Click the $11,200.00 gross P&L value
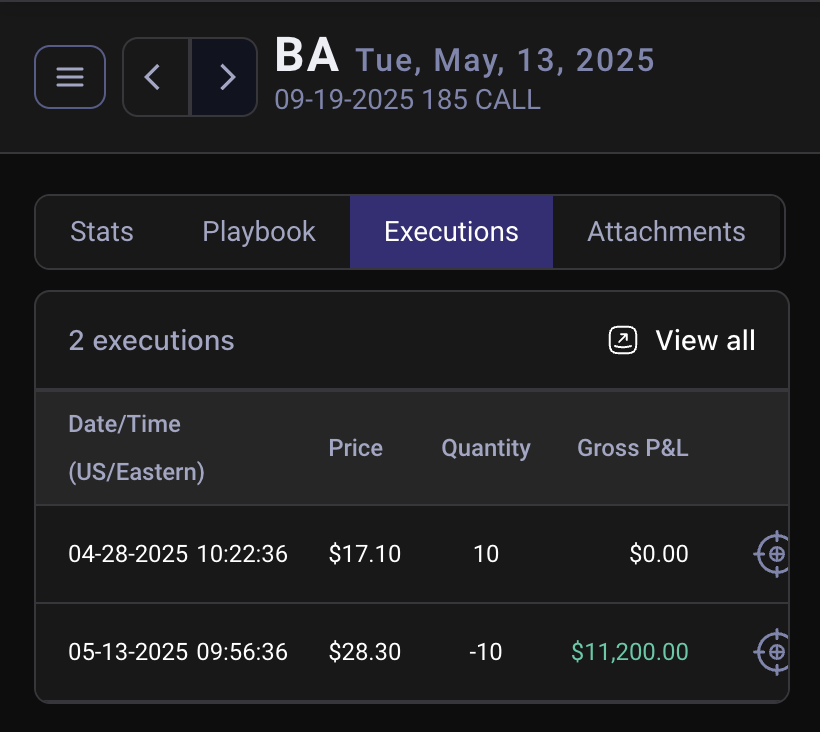 (630, 651)
